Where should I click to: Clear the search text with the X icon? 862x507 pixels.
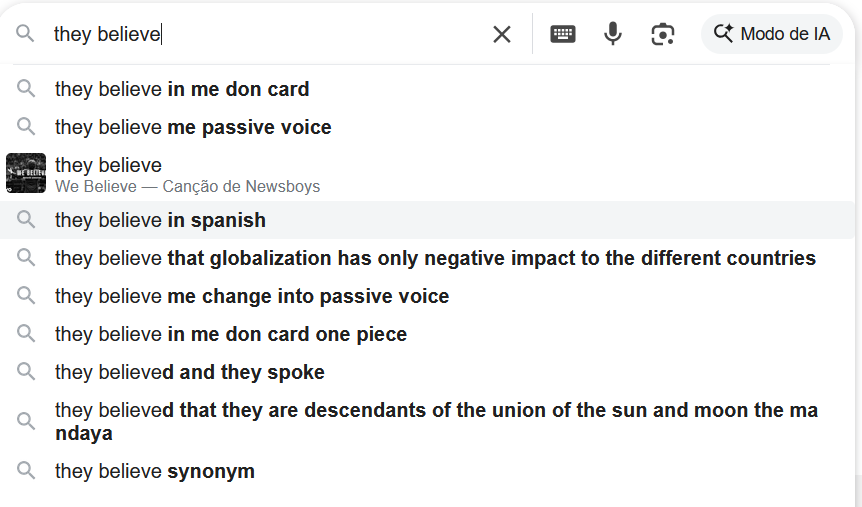(502, 34)
